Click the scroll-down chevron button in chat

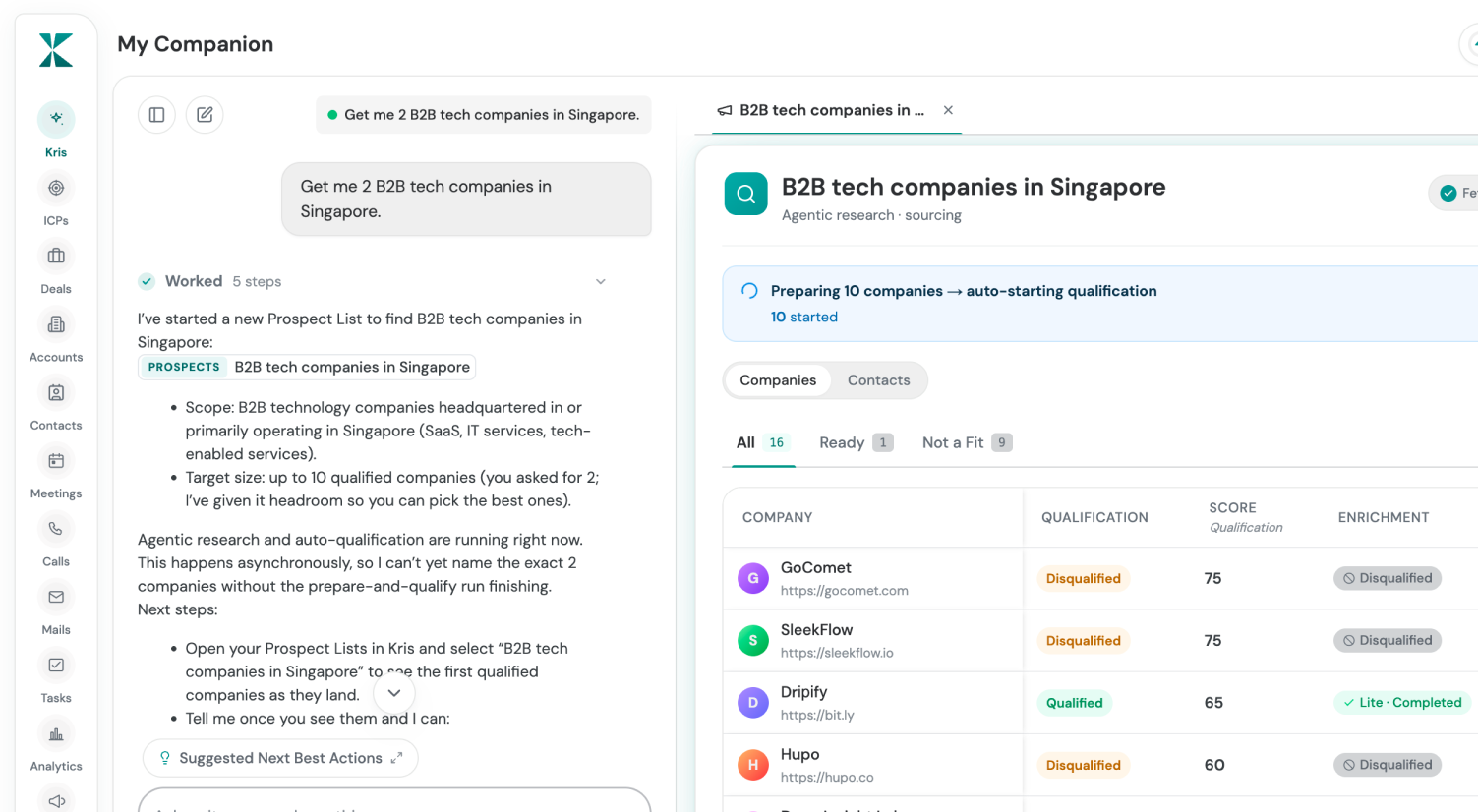tap(394, 693)
